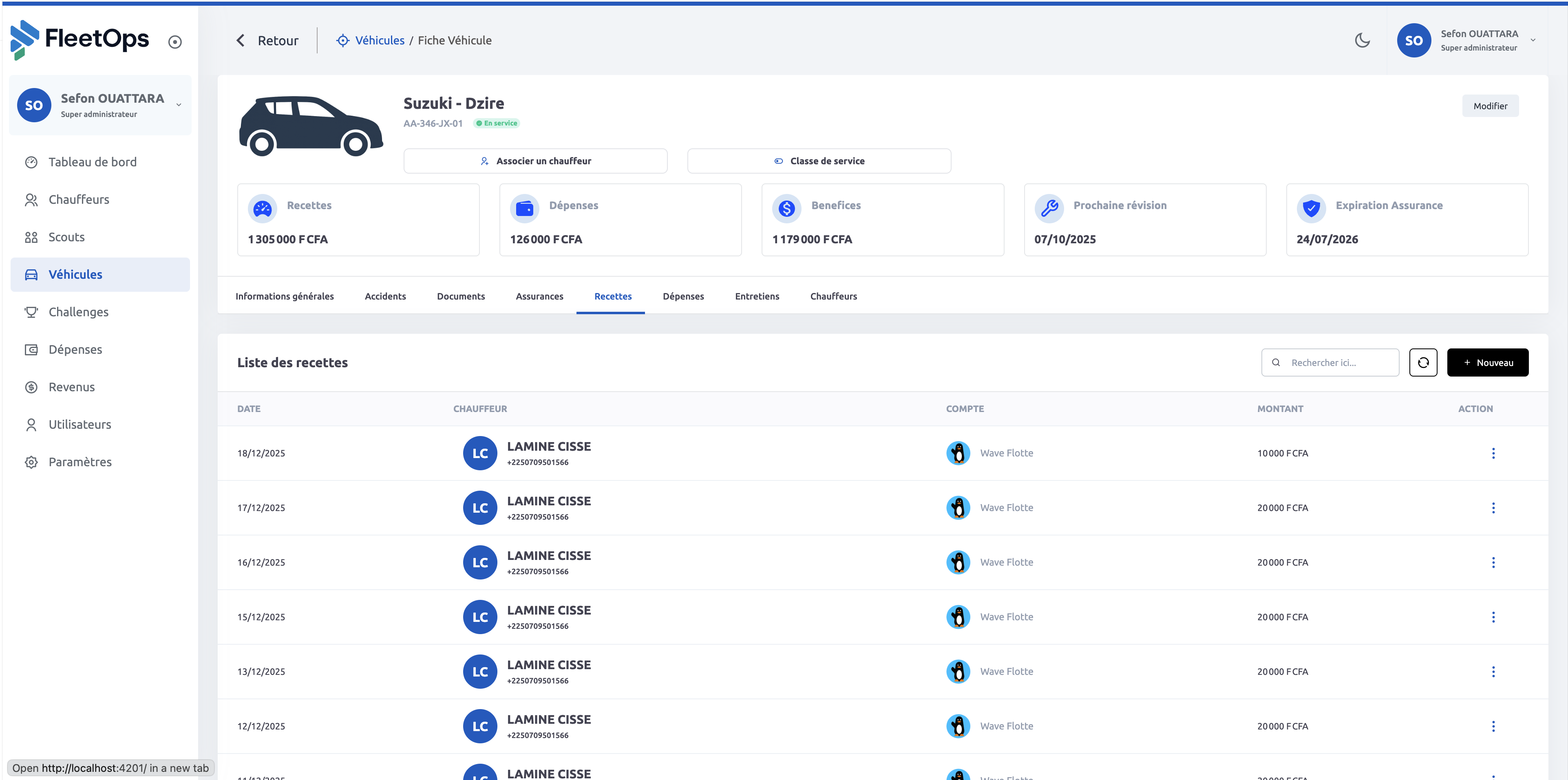This screenshot has width=1568, height=780.
Task: Open Revenus in the sidebar
Action: (x=72, y=387)
